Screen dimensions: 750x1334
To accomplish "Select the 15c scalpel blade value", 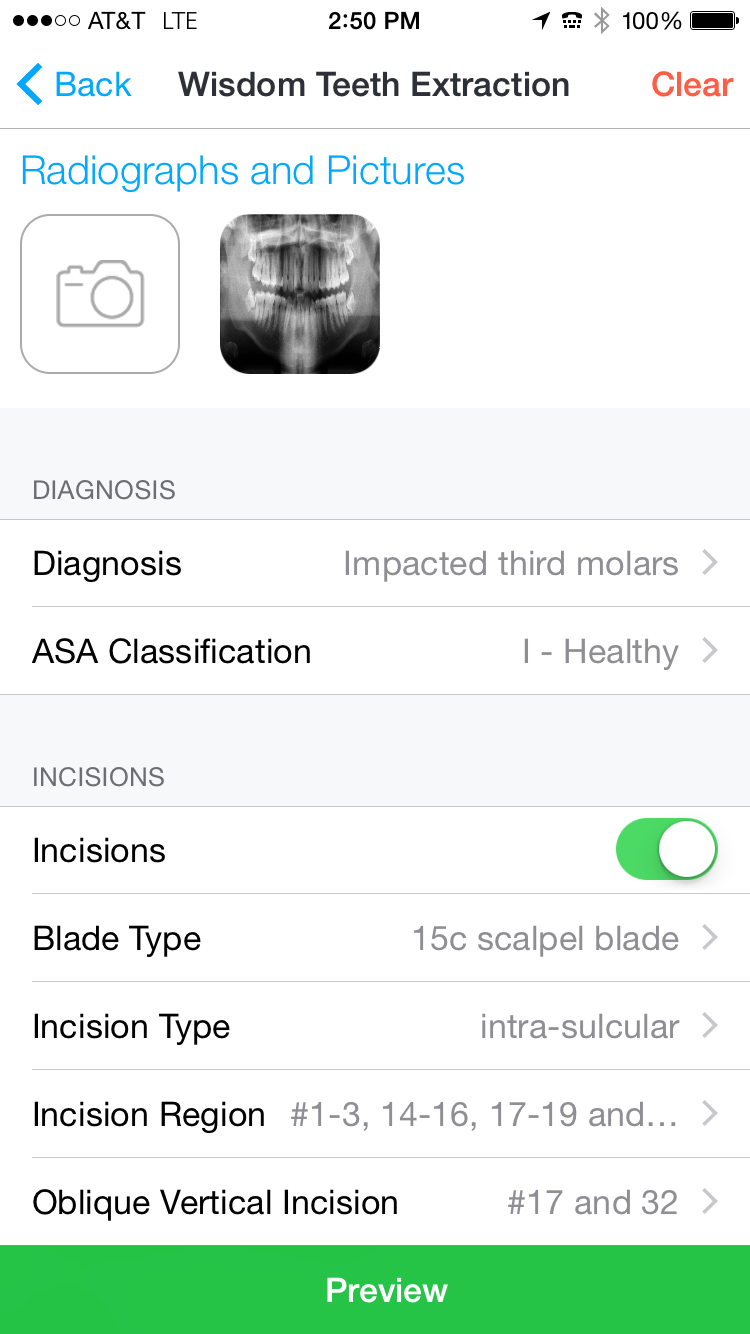I will click(546, 939).
